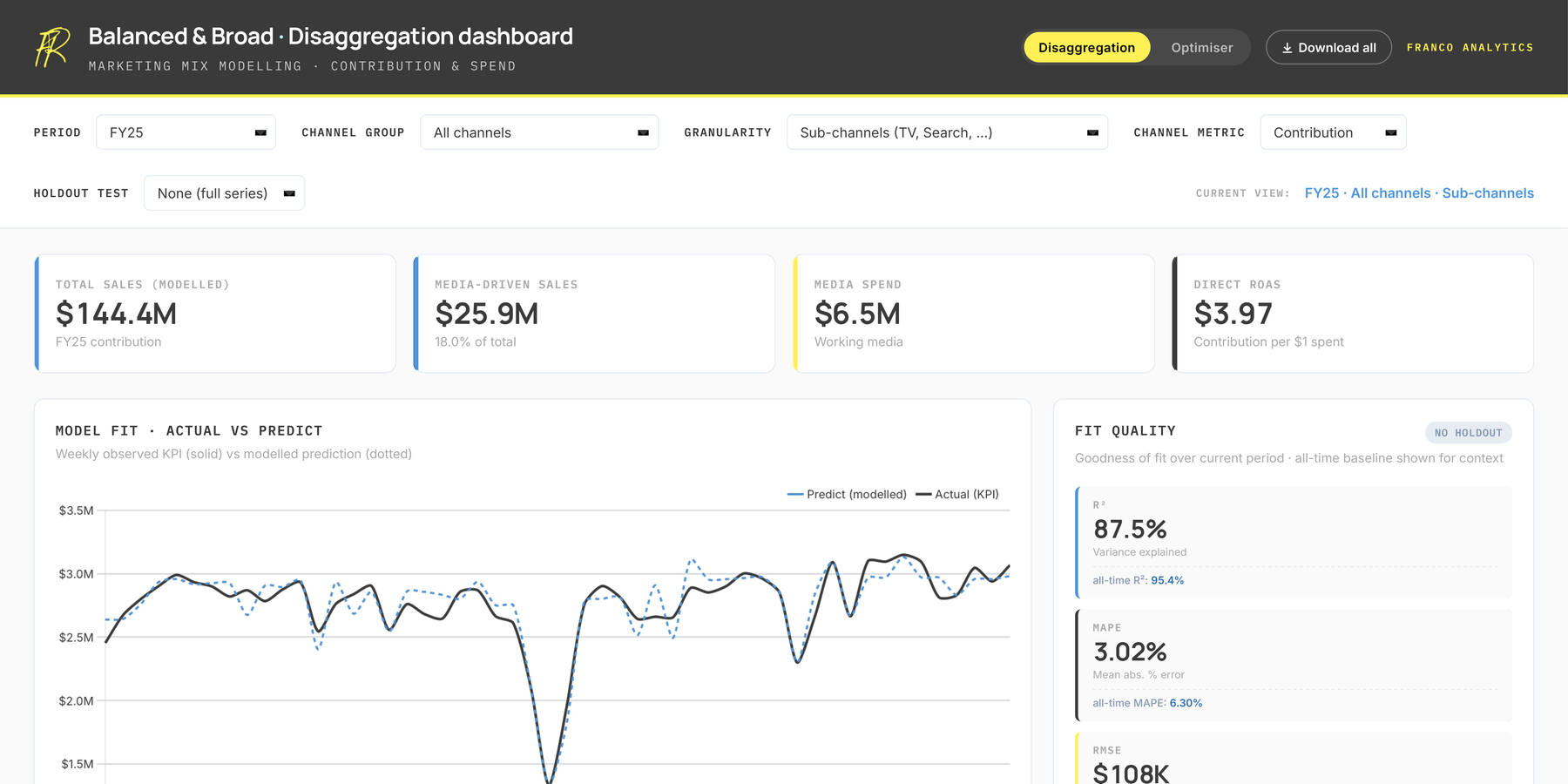
Task: Click the R² 87.5% value
Action: tap(1130, 529)
